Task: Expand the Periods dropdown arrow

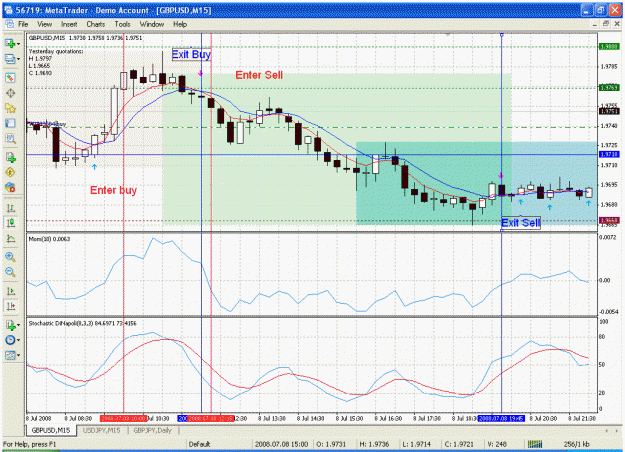Action: coord(18,340)
